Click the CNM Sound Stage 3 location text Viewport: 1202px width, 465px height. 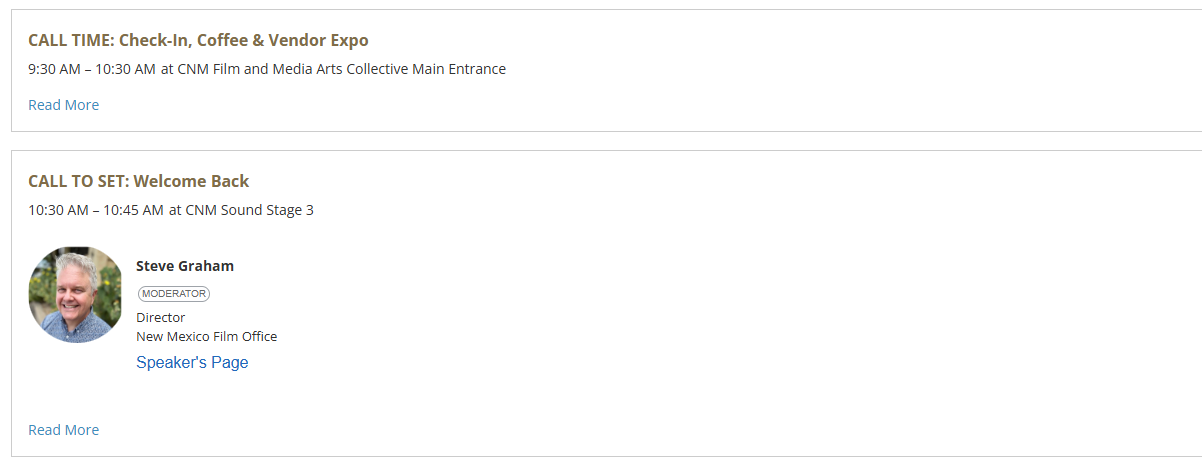250,211
